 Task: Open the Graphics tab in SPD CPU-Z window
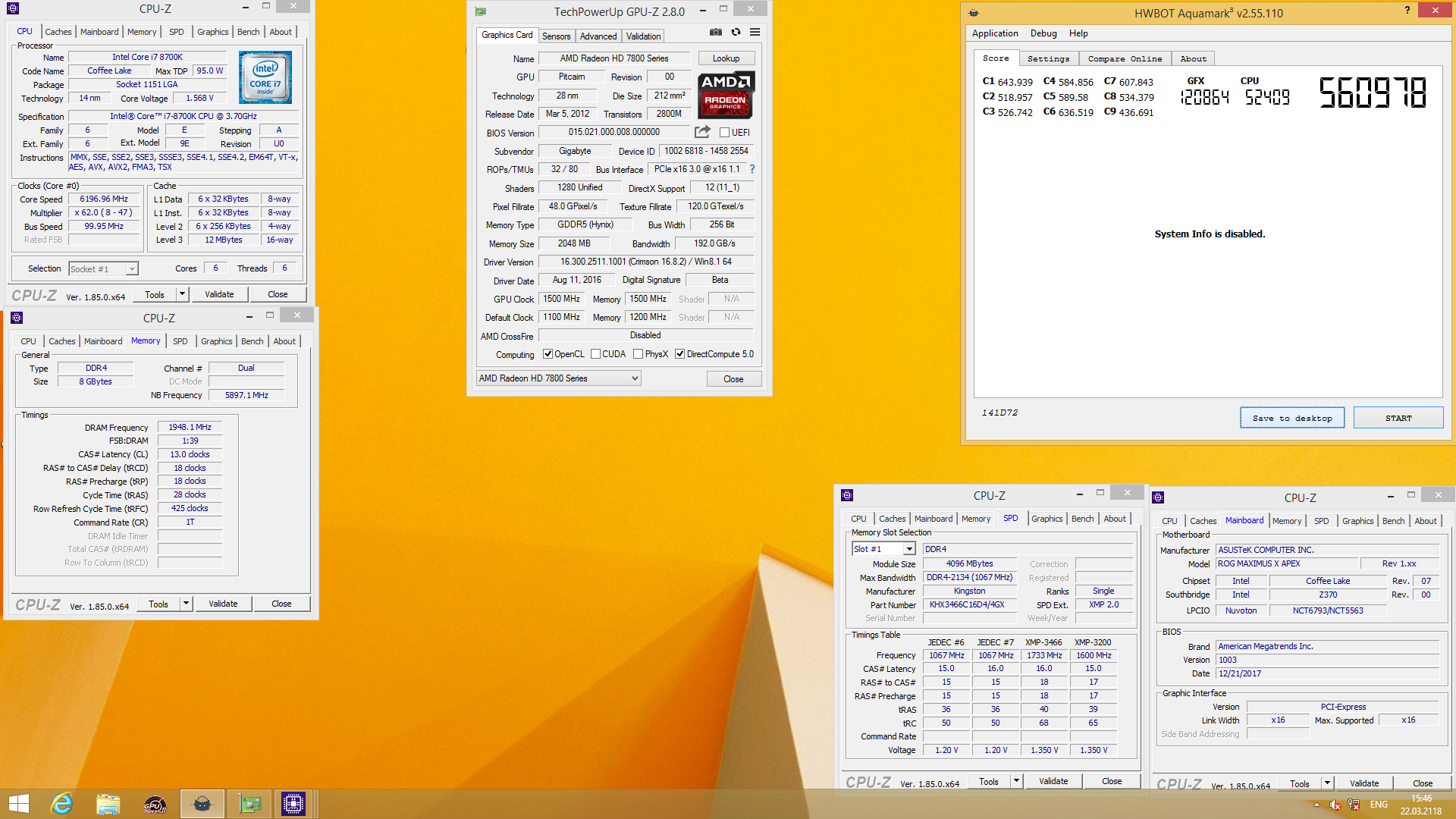coord(1046,519)
